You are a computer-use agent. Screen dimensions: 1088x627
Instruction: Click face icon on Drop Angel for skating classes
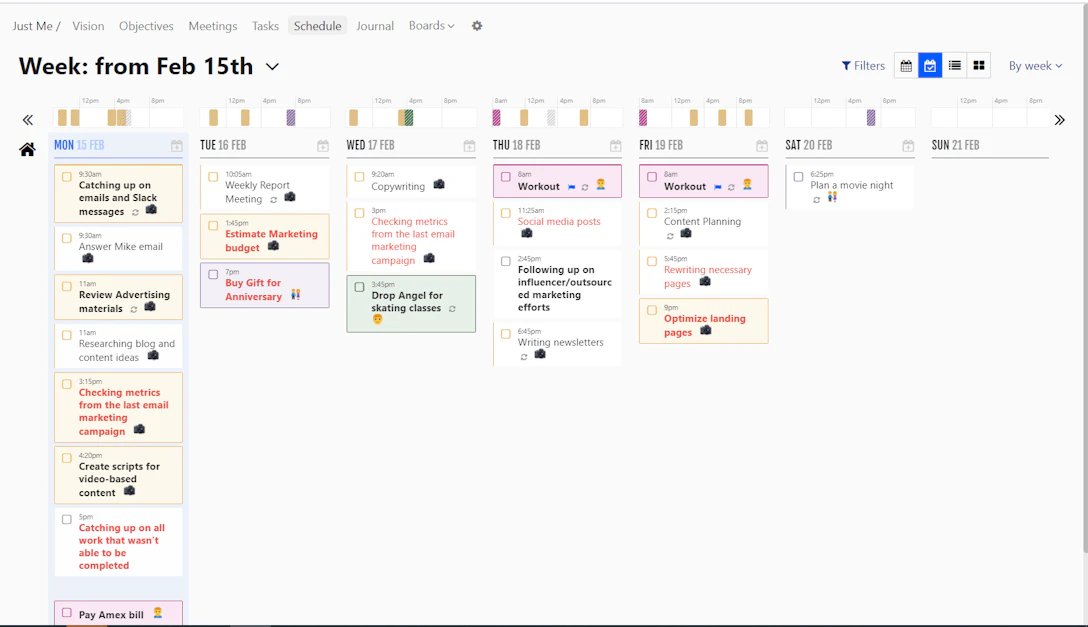pos(377,319)
